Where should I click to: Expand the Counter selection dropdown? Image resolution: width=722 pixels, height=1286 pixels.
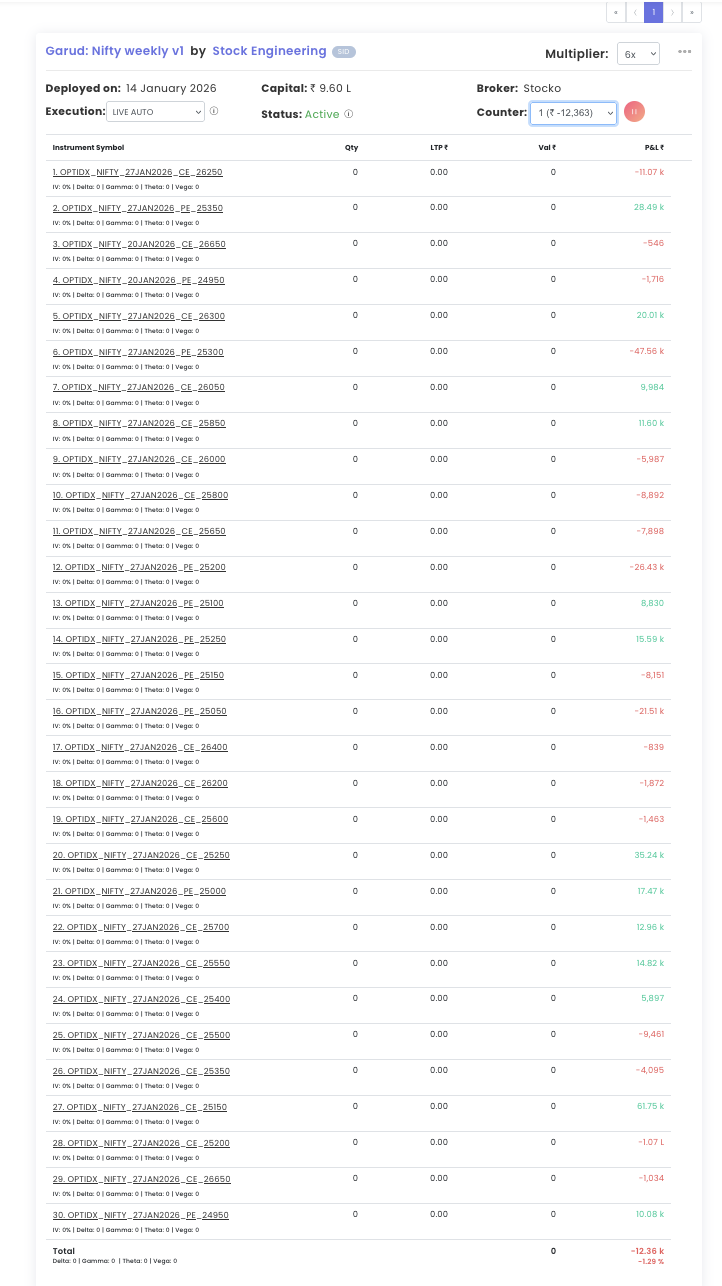coord(573,112)
